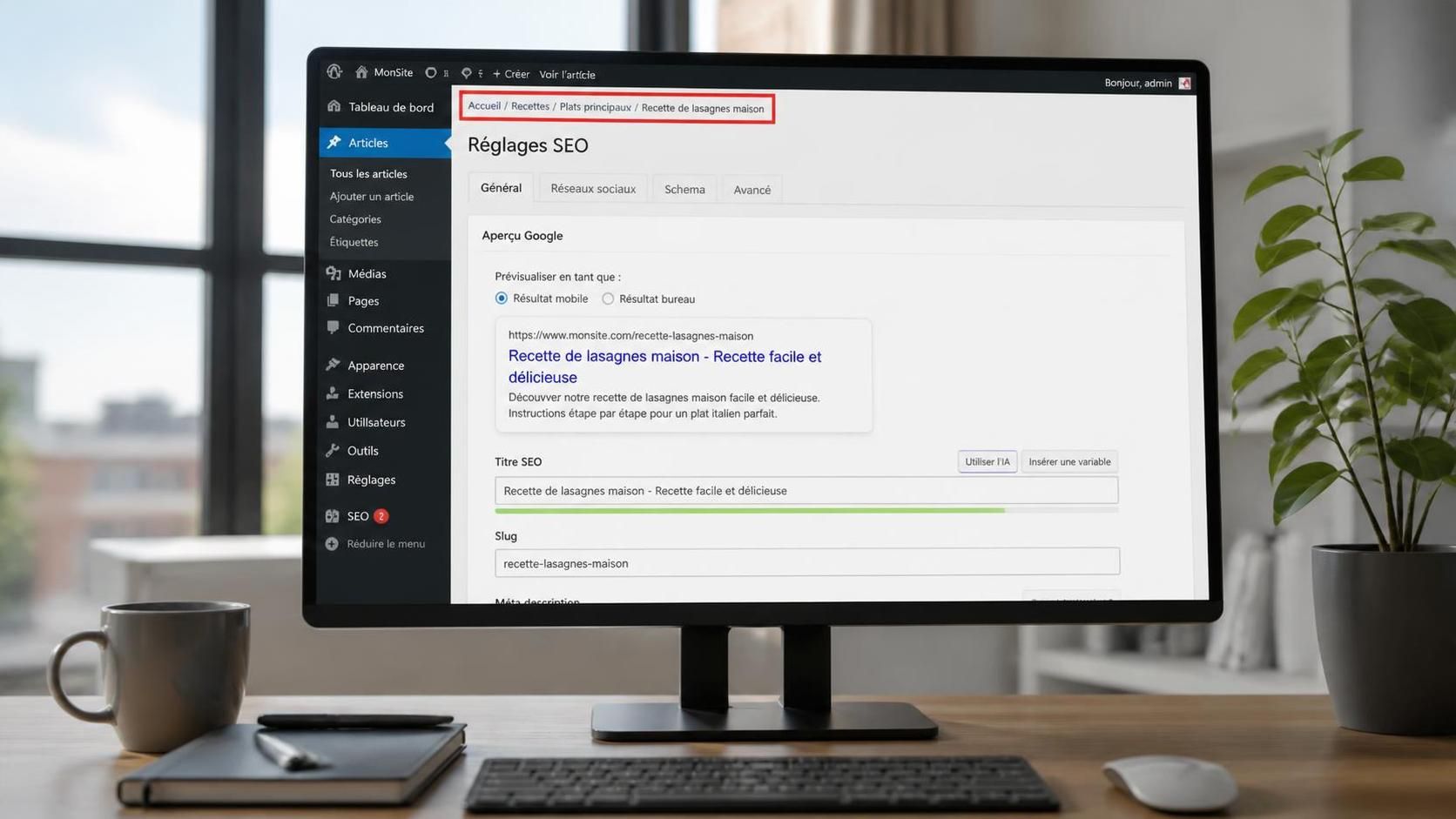Click the Utiliser l'IA button
The width and height of the screenshot is (1456, 819).
tap(988, 461)
